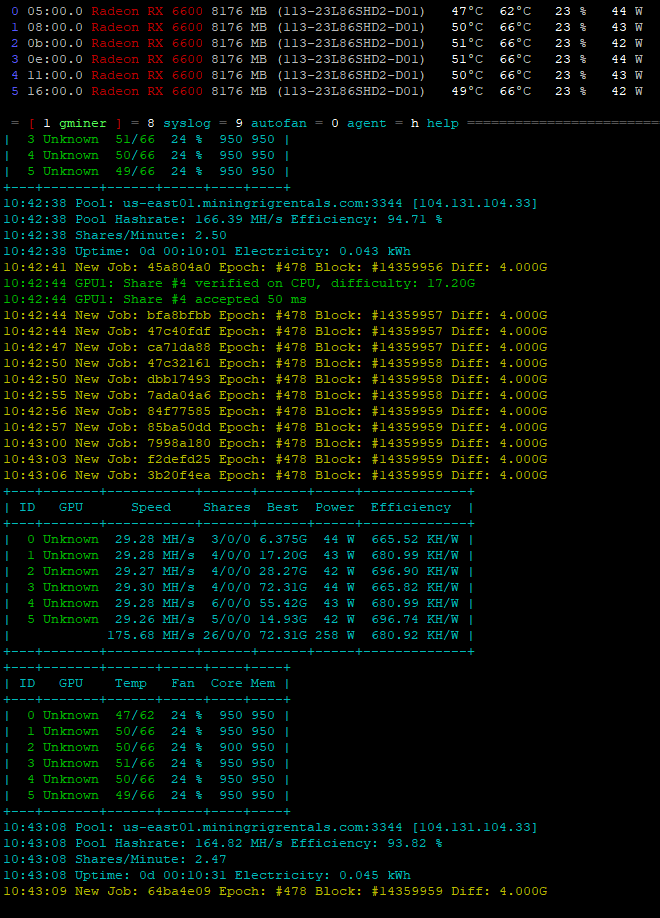This screenshot has width=660, height=918.
Task: Select bus address 0b:00.0 in GPU list
Action: point(55,43)
